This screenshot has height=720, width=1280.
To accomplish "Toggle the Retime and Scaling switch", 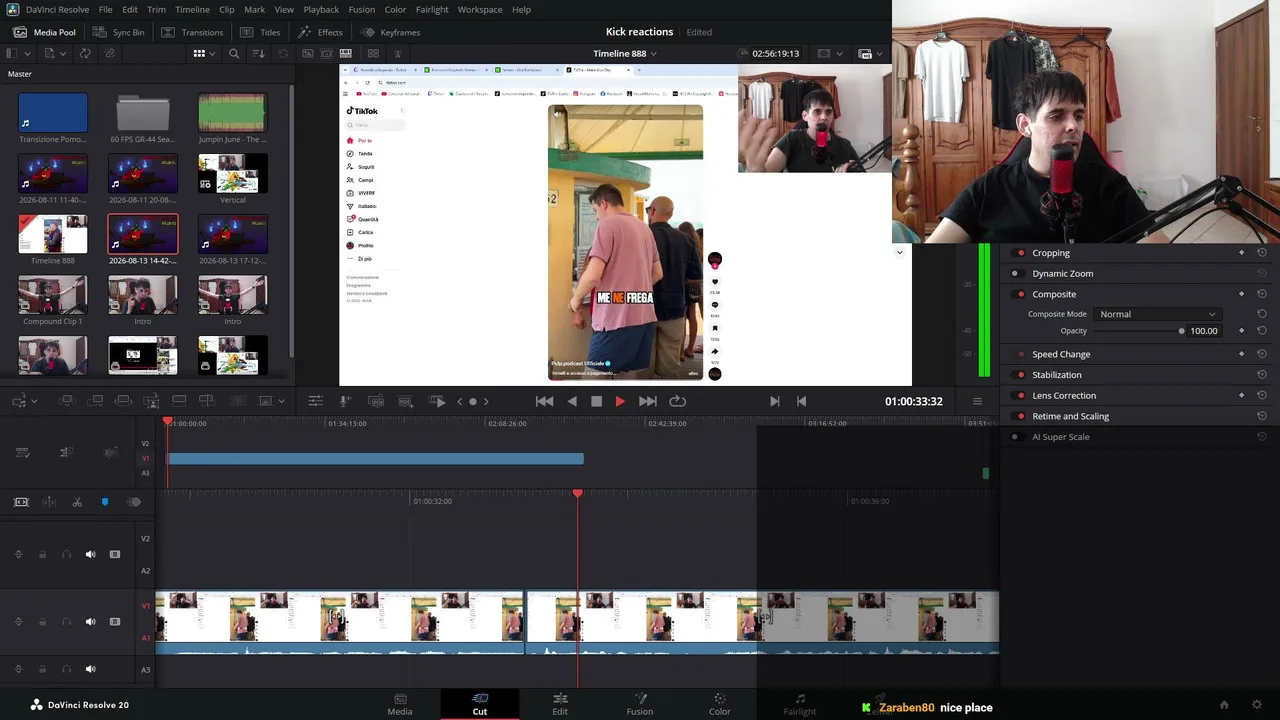I will click(x=1020, y=416).
